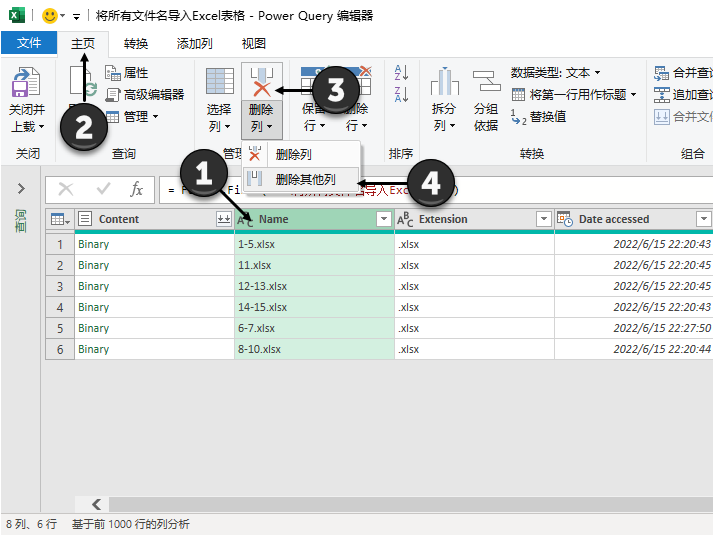This screenshot has height=536, width=713.
Task: Open the Date accessed column filter dropdown
Action: click(x=703, y=219)
